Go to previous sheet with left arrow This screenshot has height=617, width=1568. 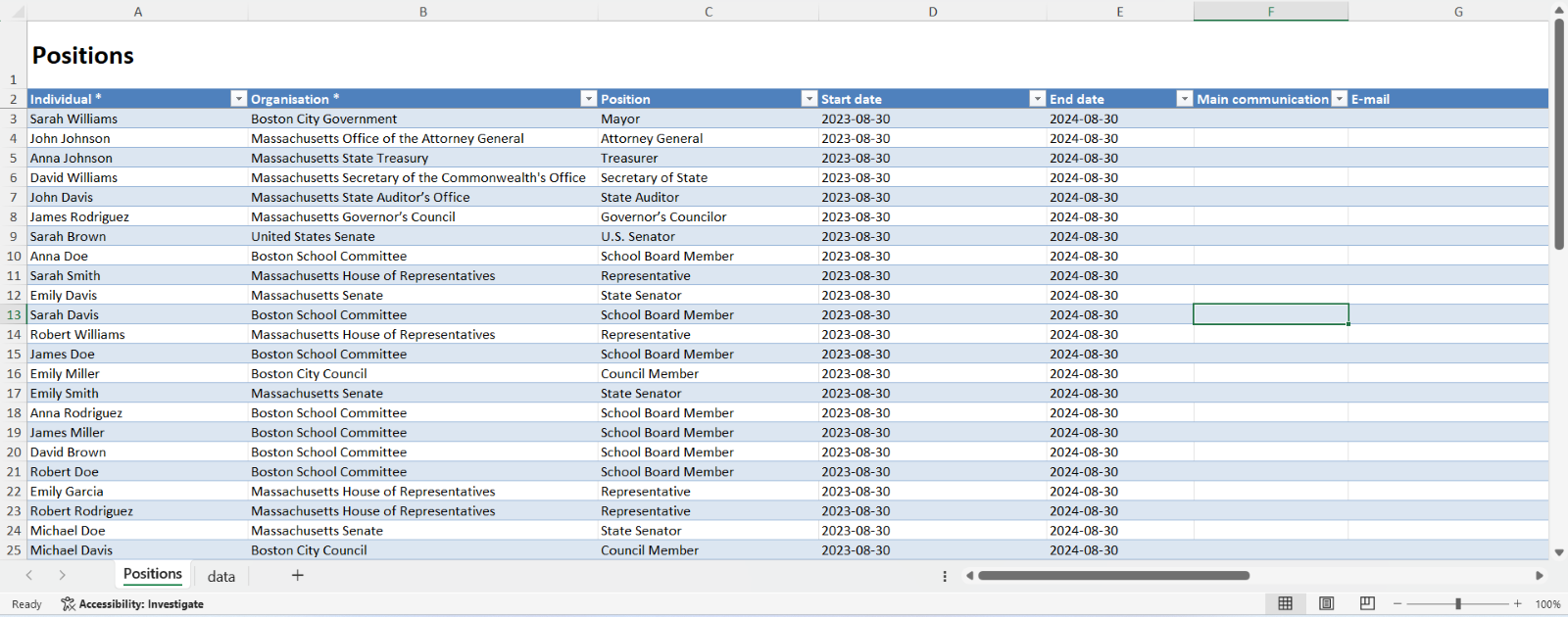coord(29,576)
